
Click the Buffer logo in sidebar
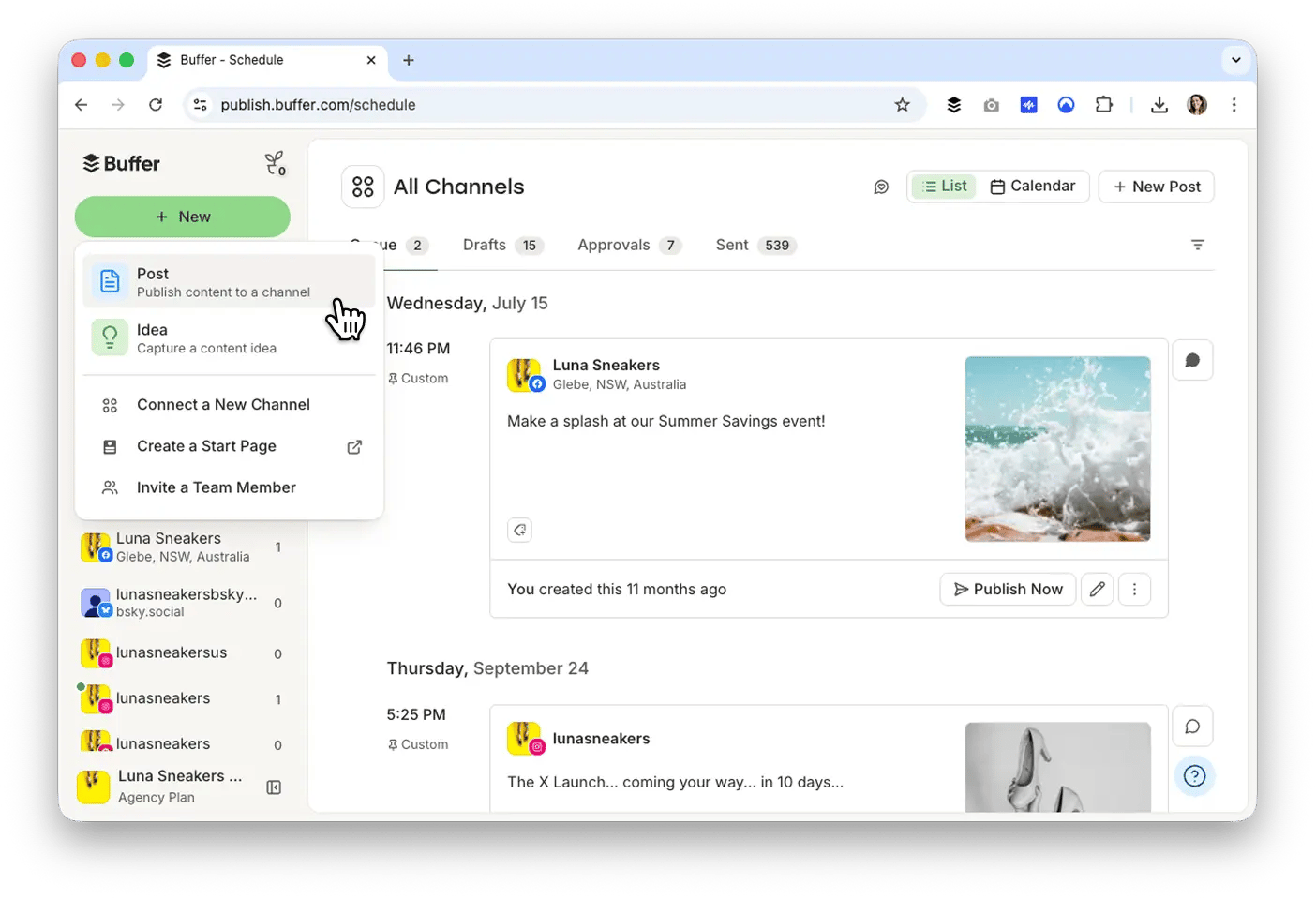tap(121, 163)
